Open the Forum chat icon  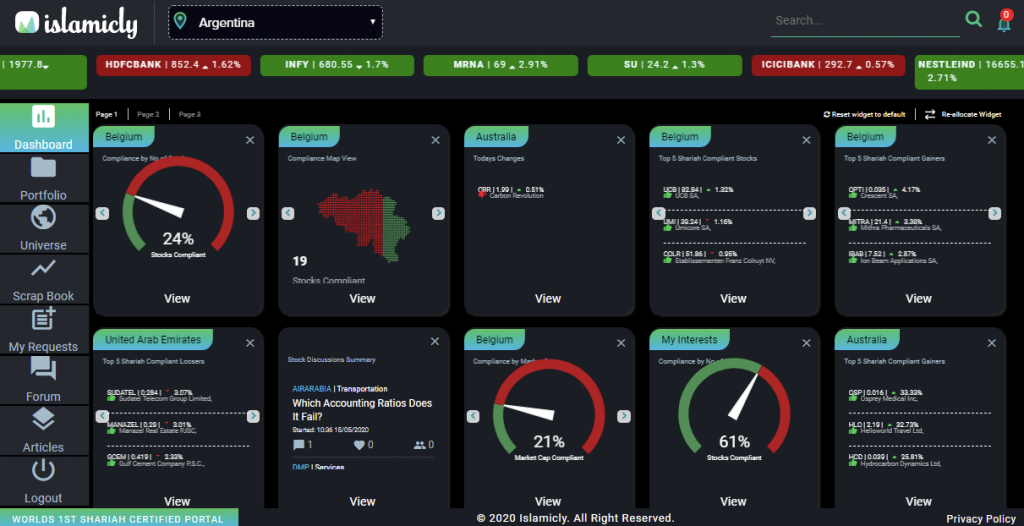tap(43, 370)
